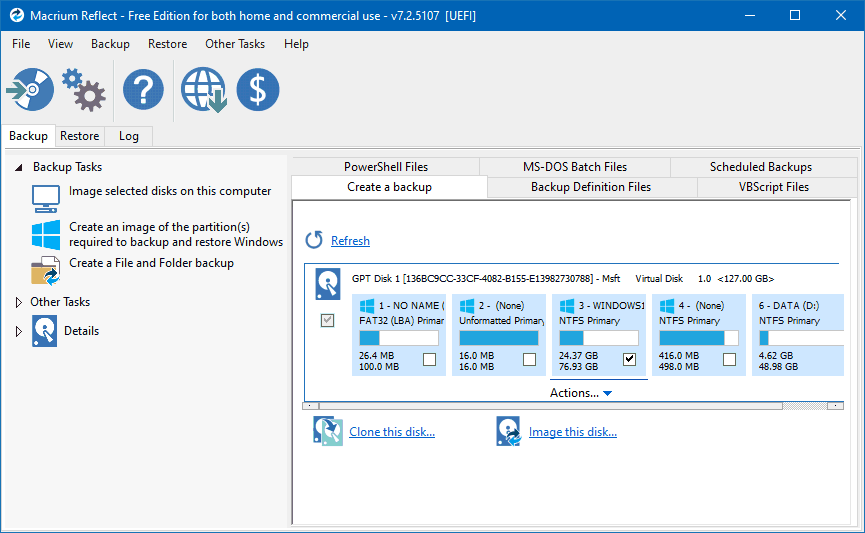Click the blue question mark help icon
This screenshot has height=533, width=865.
pos(143,89)
